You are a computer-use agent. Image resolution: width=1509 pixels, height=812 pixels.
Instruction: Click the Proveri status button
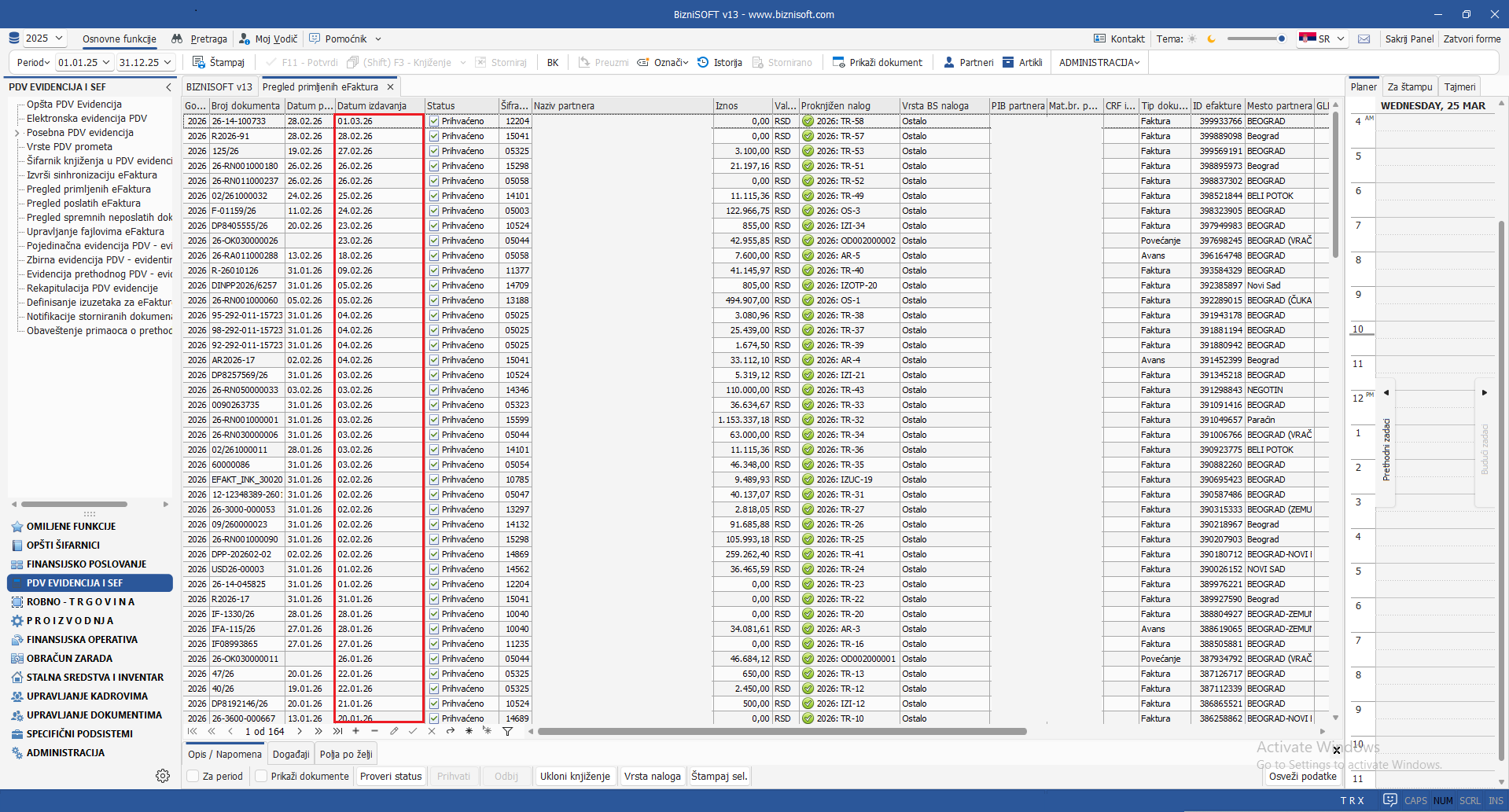391,776
